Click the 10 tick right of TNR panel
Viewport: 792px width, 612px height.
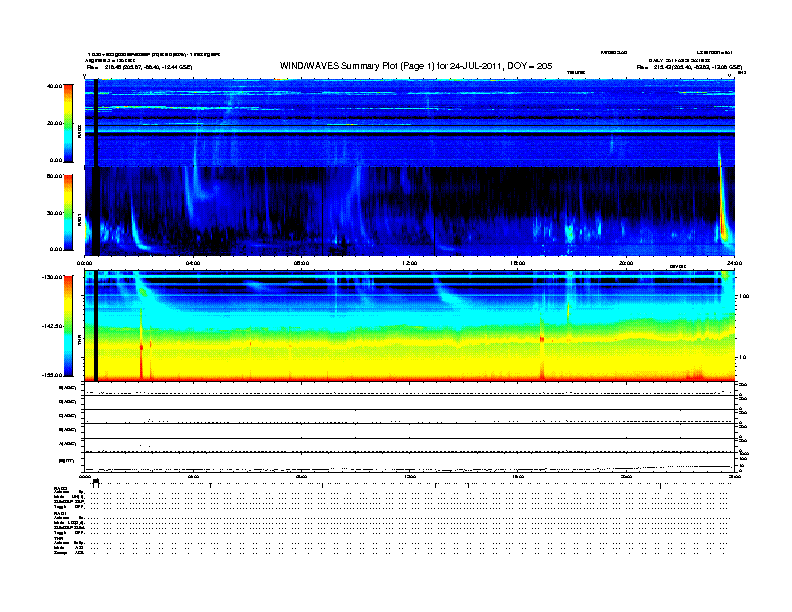tap(742, 357)
